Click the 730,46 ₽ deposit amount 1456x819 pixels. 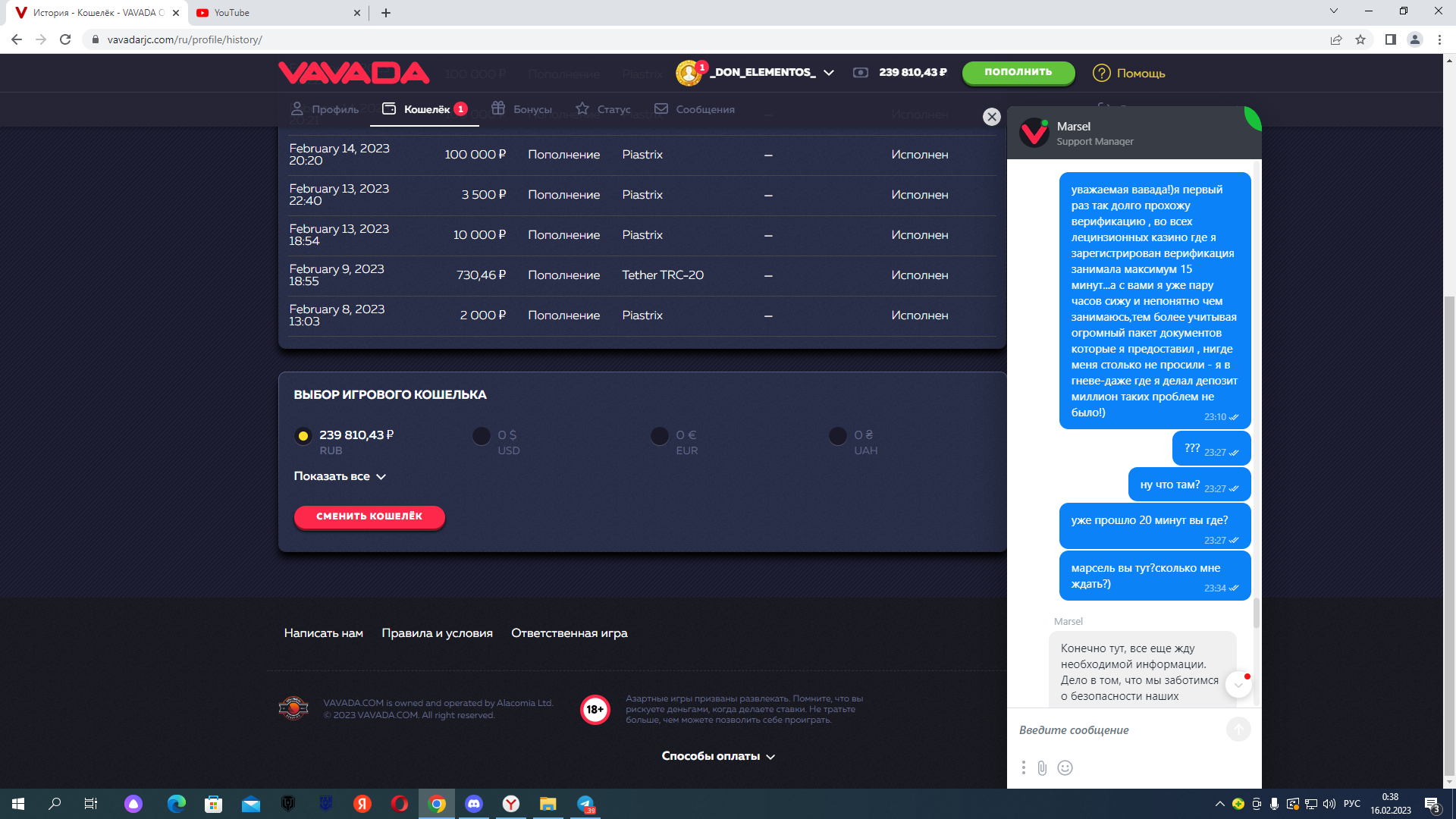pyautogui.click(x=481, y=275)
